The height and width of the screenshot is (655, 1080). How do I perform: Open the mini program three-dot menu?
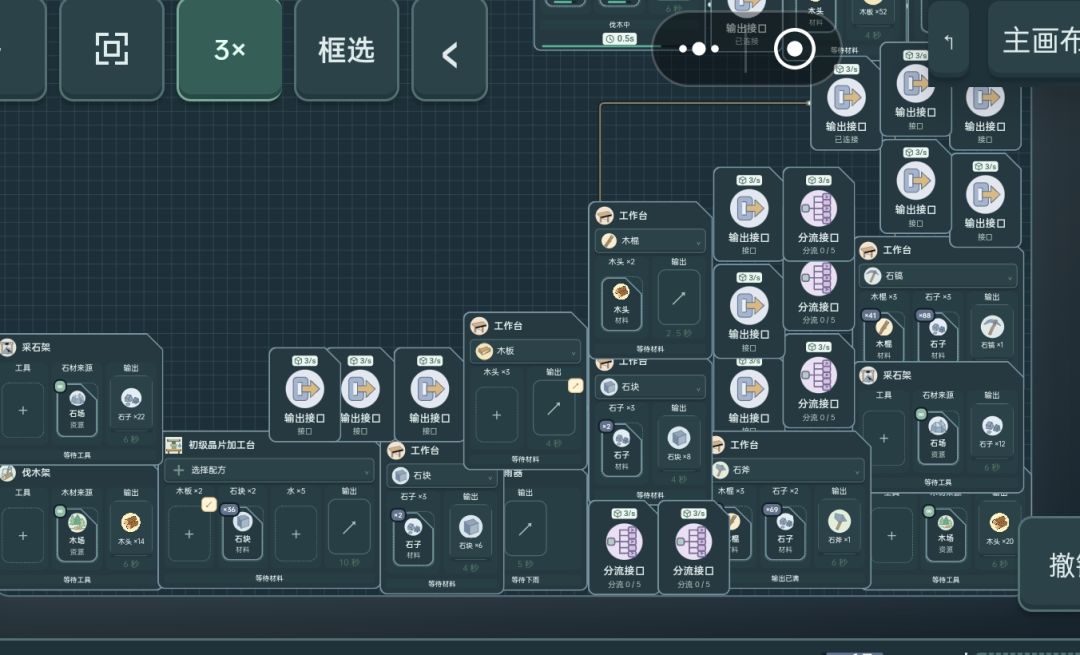click(x=698, y=49)
